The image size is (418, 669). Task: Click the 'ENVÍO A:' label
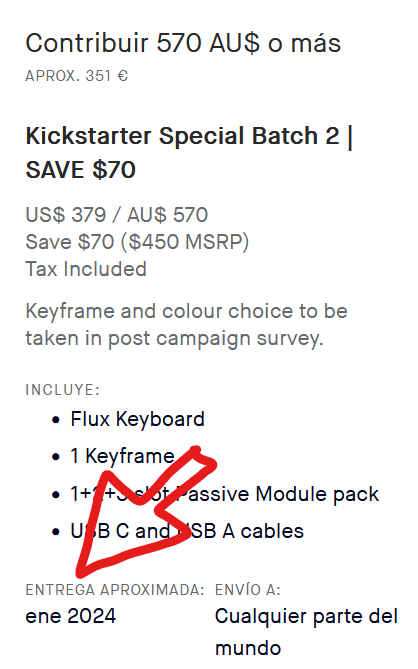pyautogui.click(x=248, y=590)
